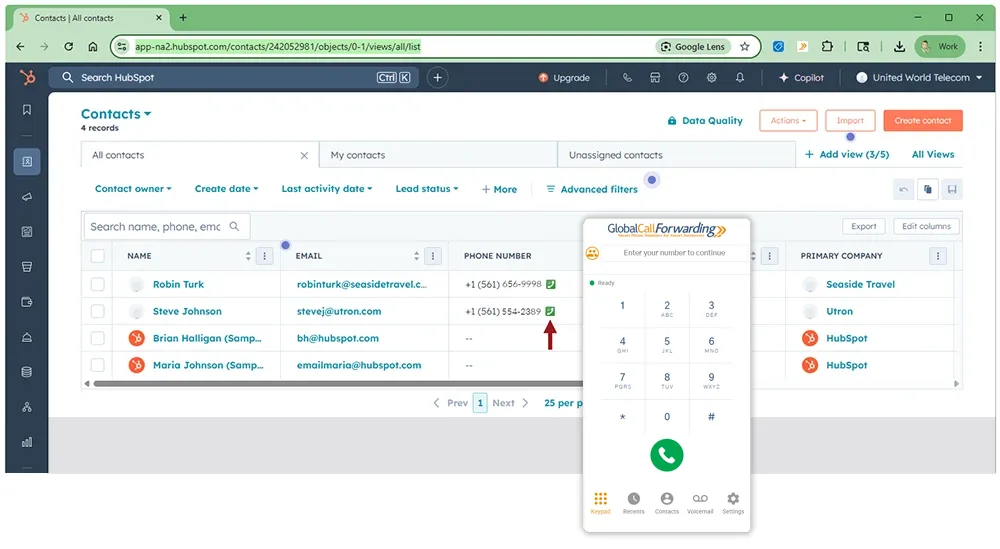The image size is (1000, 549).
Task: Open Recents tab in GlobalCallForwarding dialer
Action: [x=633, y=502]
